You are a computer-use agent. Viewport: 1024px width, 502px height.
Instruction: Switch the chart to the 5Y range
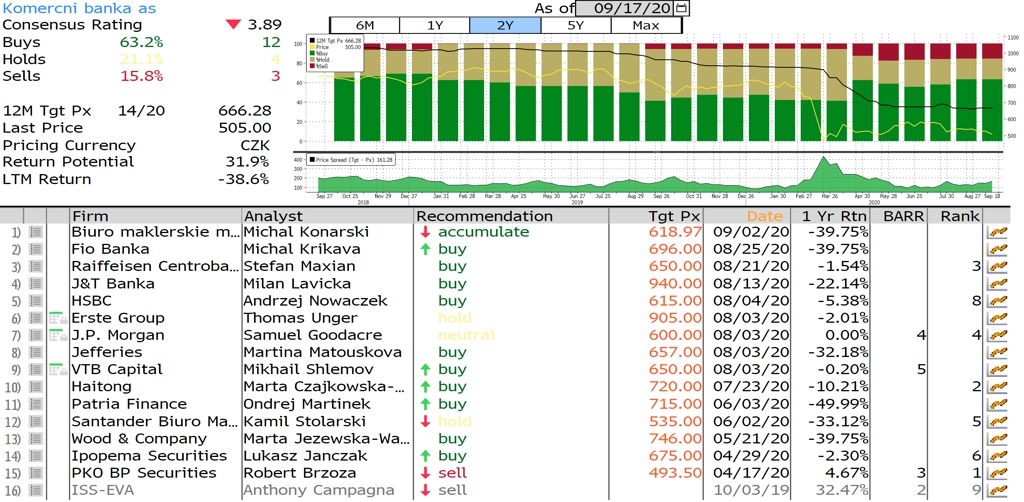[576, 25]
